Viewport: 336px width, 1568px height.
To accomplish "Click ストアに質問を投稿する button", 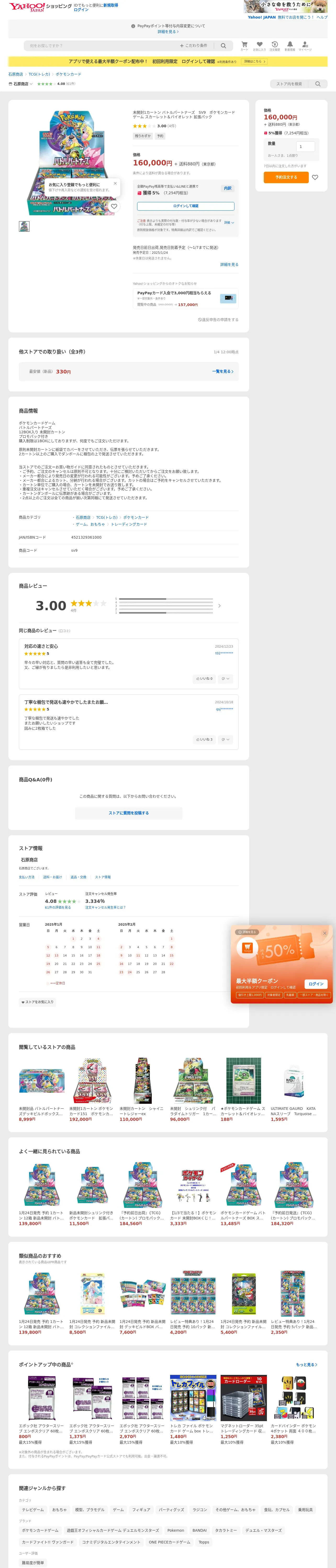I will coord(129,813).
